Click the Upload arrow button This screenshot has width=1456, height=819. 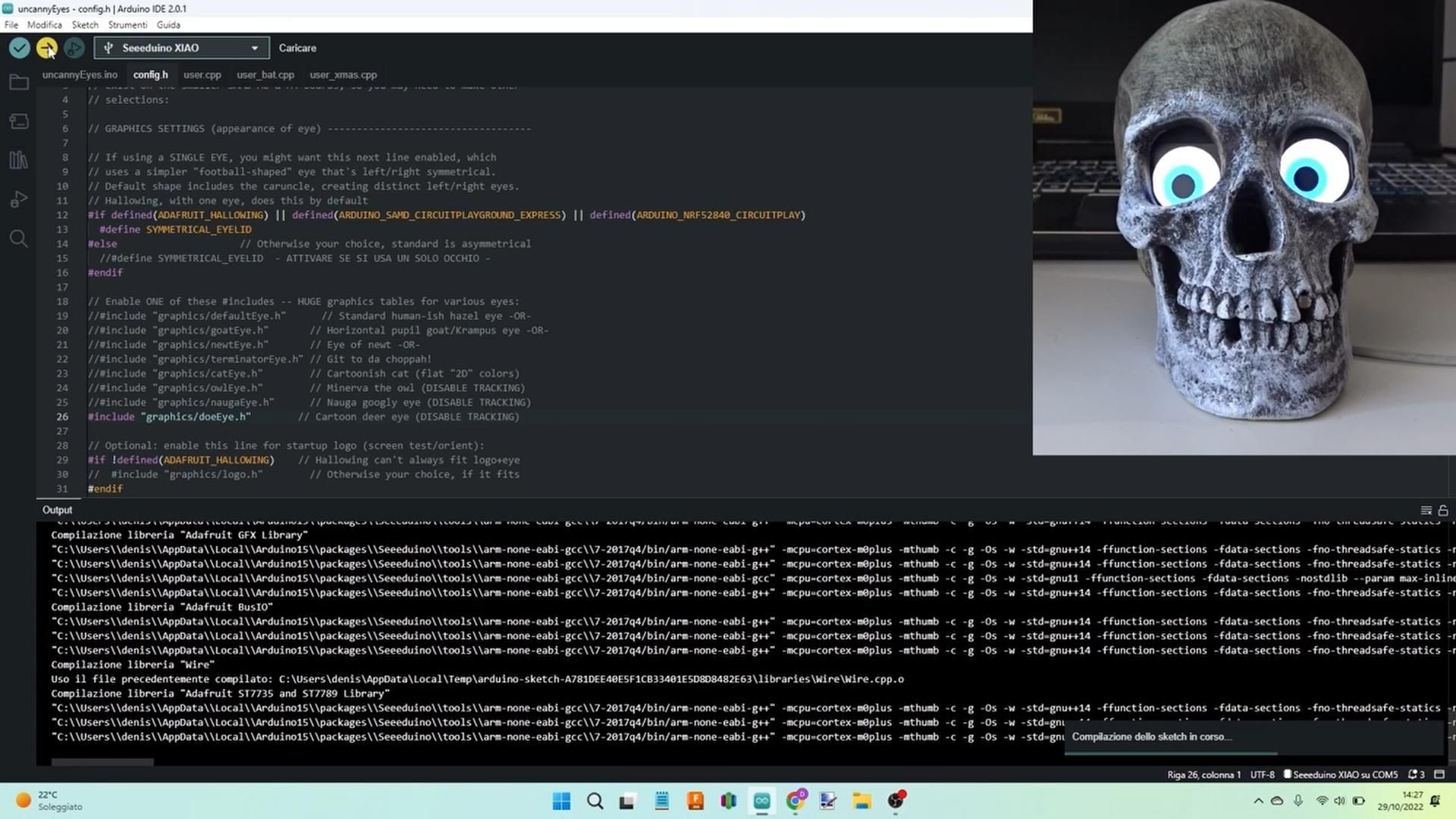47,48
